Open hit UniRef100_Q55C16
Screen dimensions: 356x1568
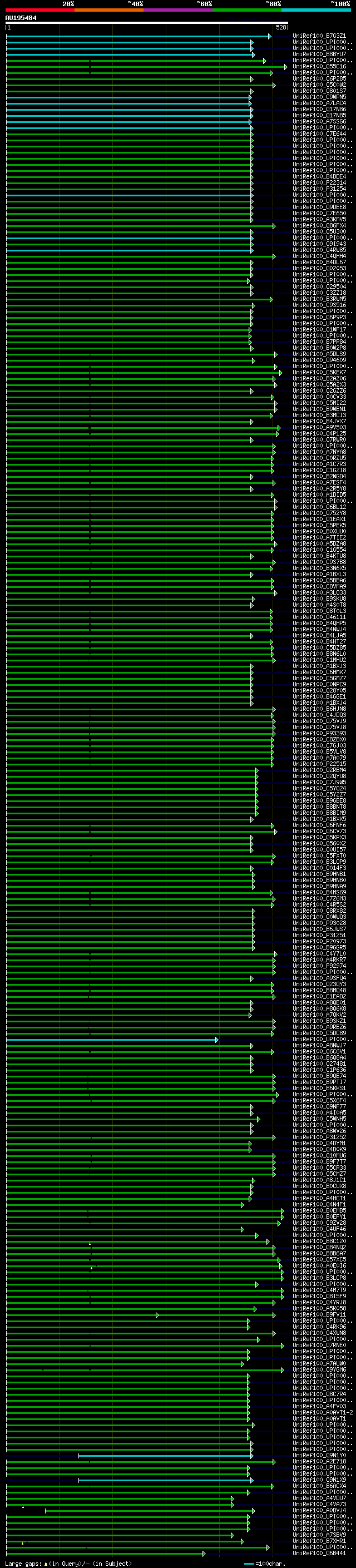[x=319, y=66]
